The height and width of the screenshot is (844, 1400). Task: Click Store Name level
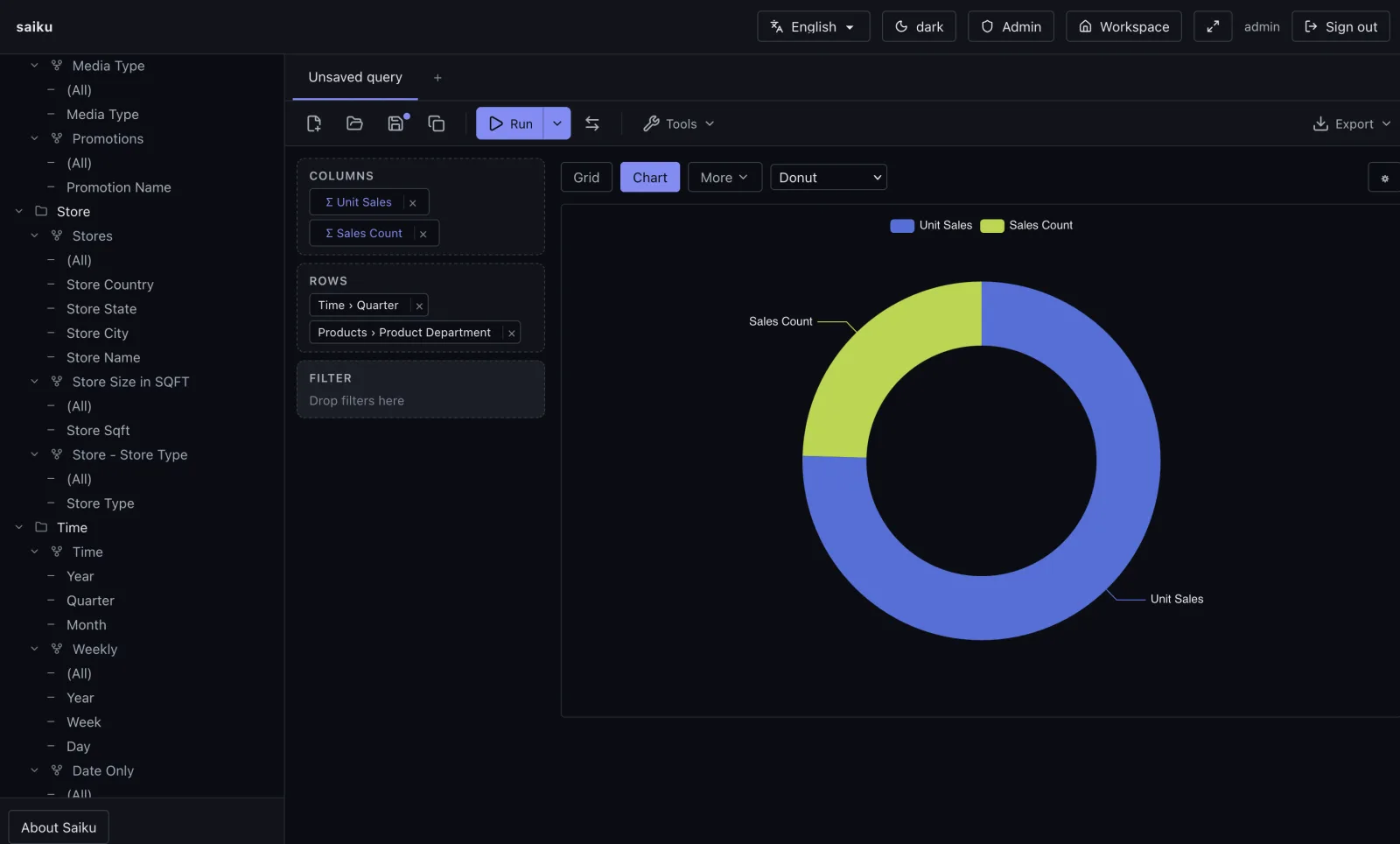(103, 357)
